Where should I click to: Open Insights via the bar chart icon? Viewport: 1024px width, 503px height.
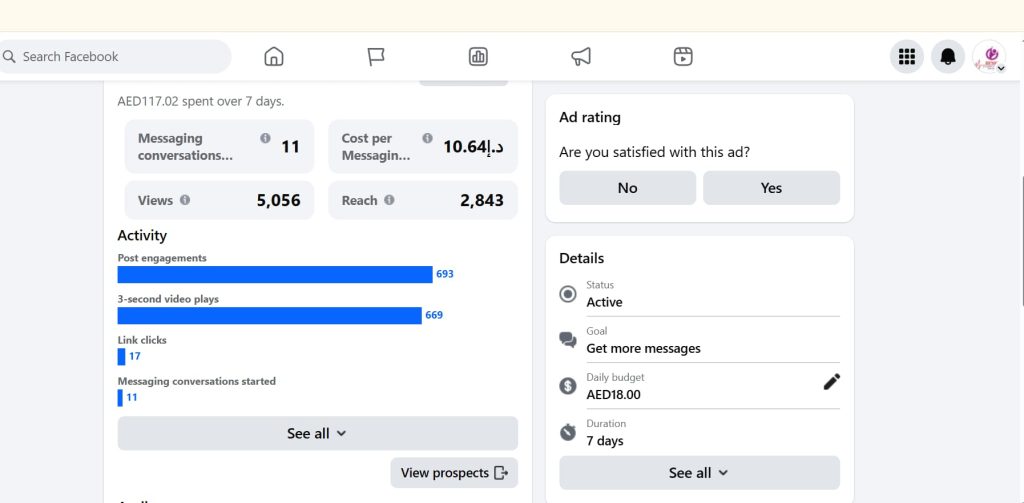click(478, 57)
